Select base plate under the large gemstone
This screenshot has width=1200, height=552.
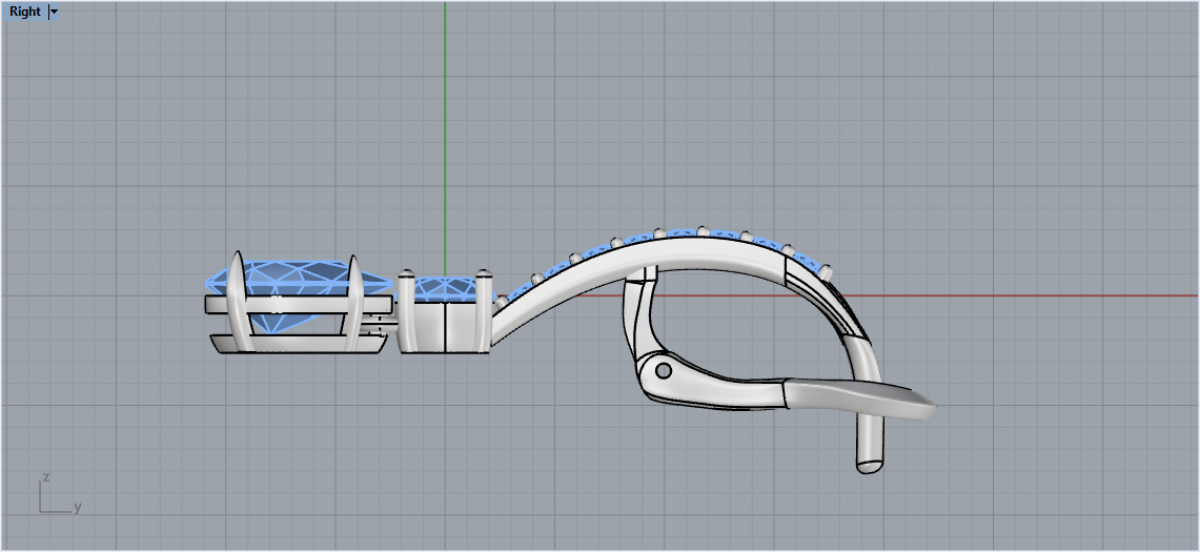pos(300,344)
